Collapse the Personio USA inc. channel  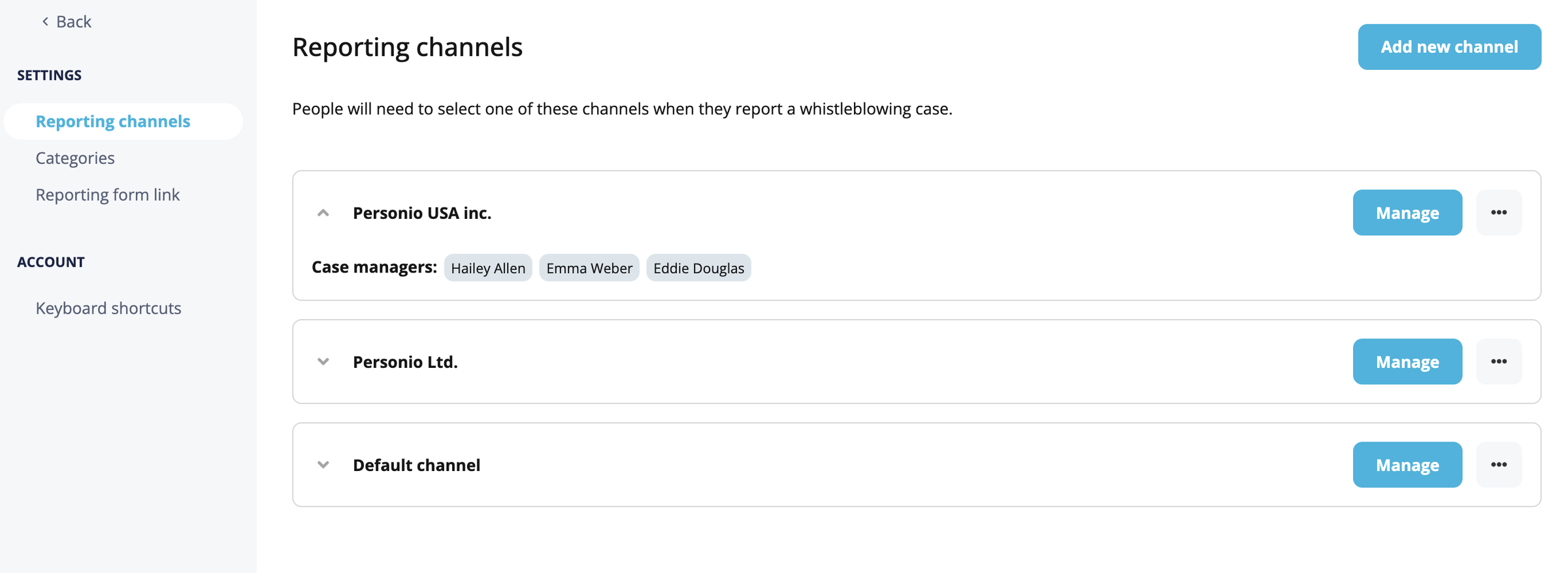tap(323, 213)
